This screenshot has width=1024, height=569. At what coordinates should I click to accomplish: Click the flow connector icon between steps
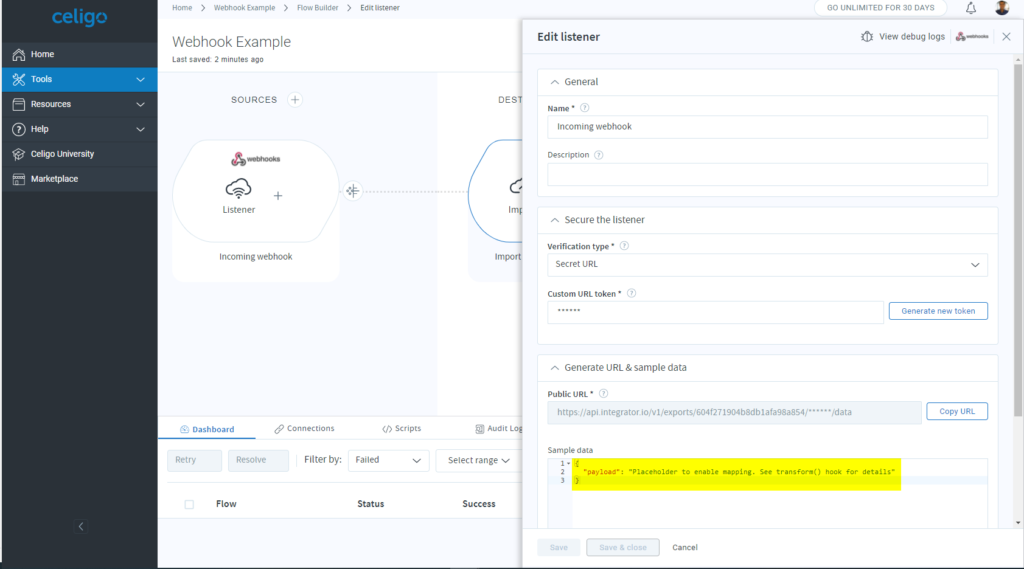pos(353,191)
